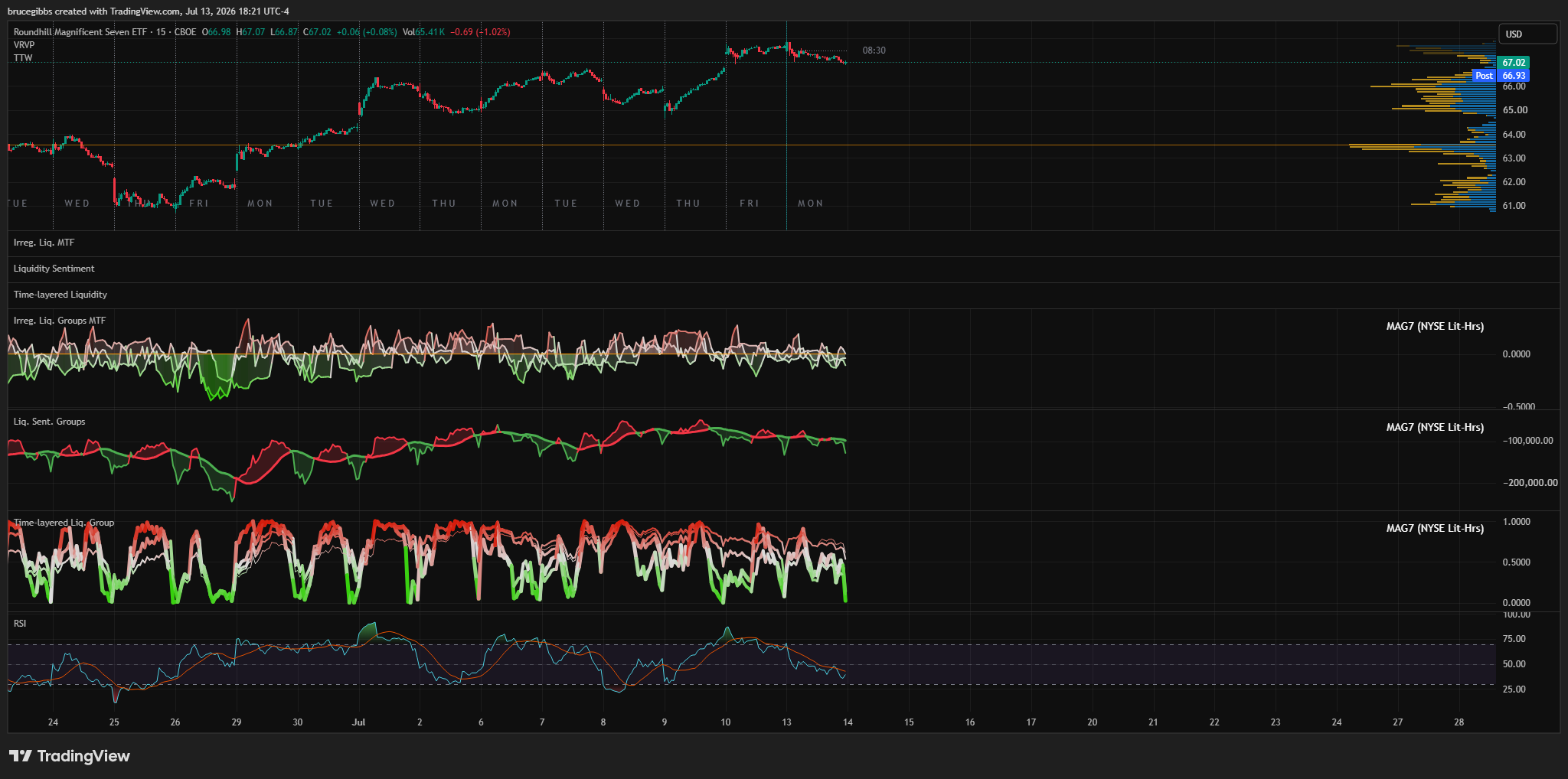Click the Roundhill Magnificent Seven ETF symbol title
This screenshot has width=1568, height=779.
(80, 32)
